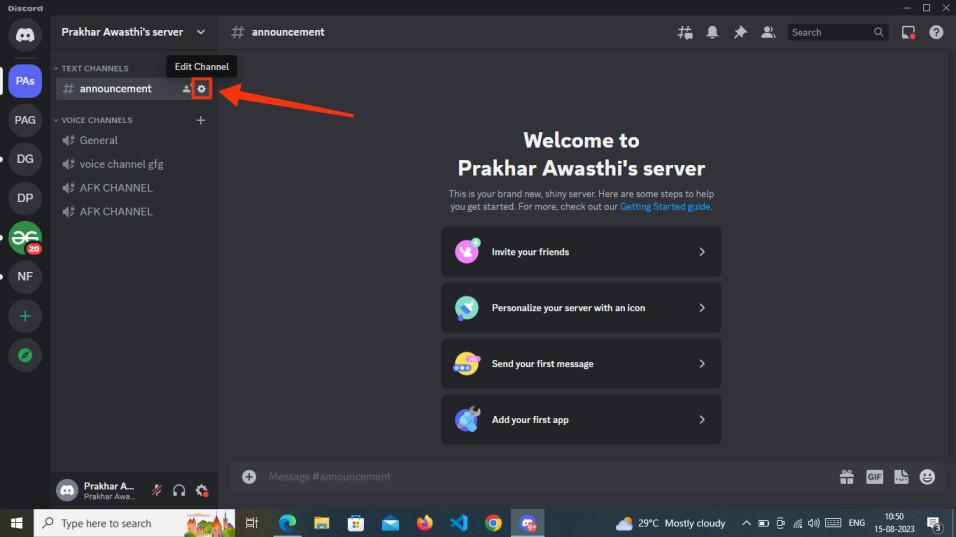Click the Search field in header
Screen dimensions: 956x537
pyautogui.click(x=837, y=32)
